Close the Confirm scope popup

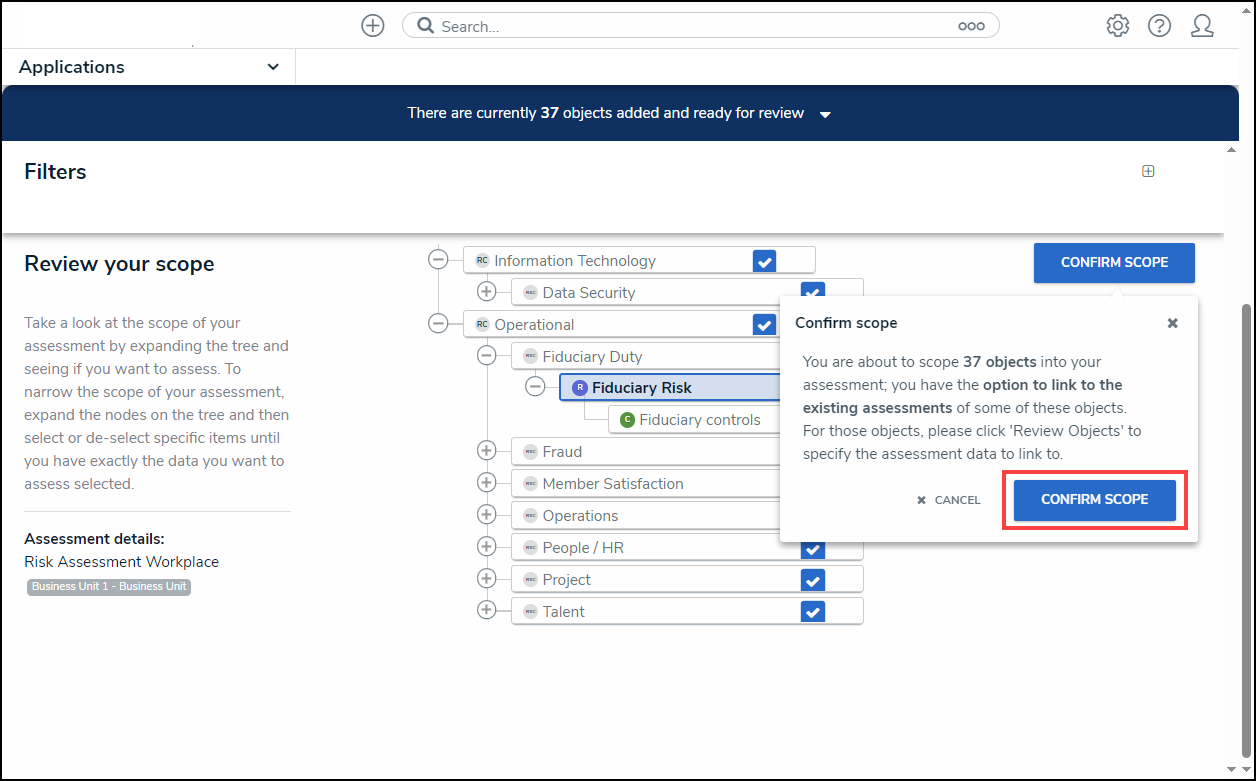coord(1172,323)
